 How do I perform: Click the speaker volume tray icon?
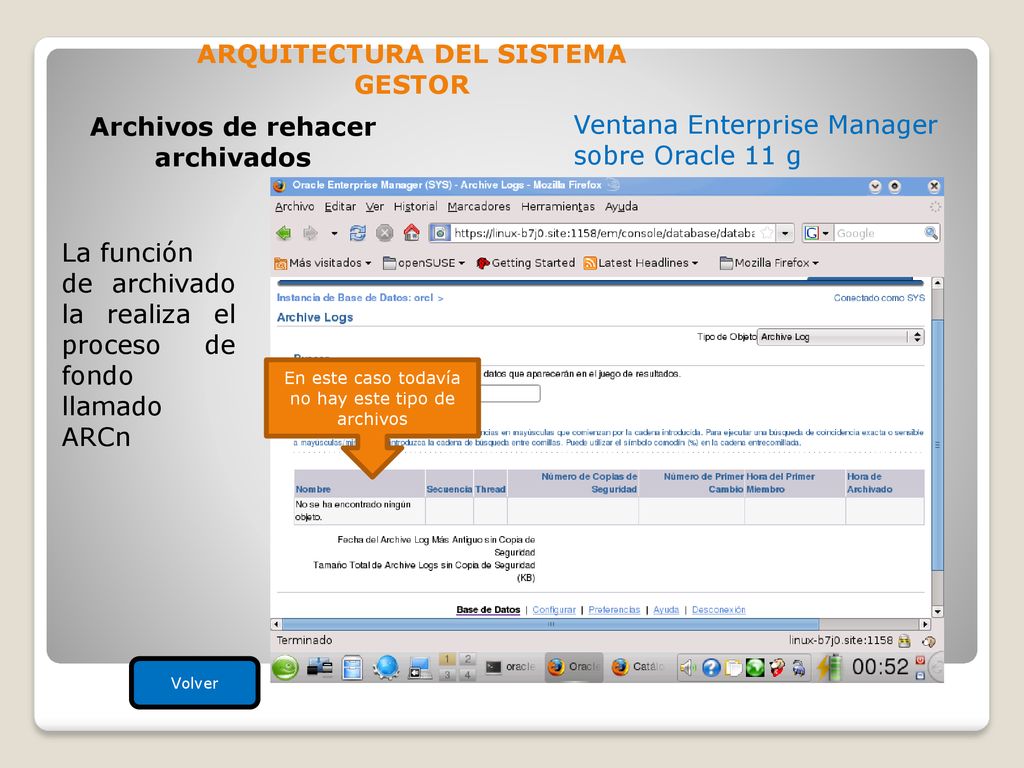click(x=688, y=667)
